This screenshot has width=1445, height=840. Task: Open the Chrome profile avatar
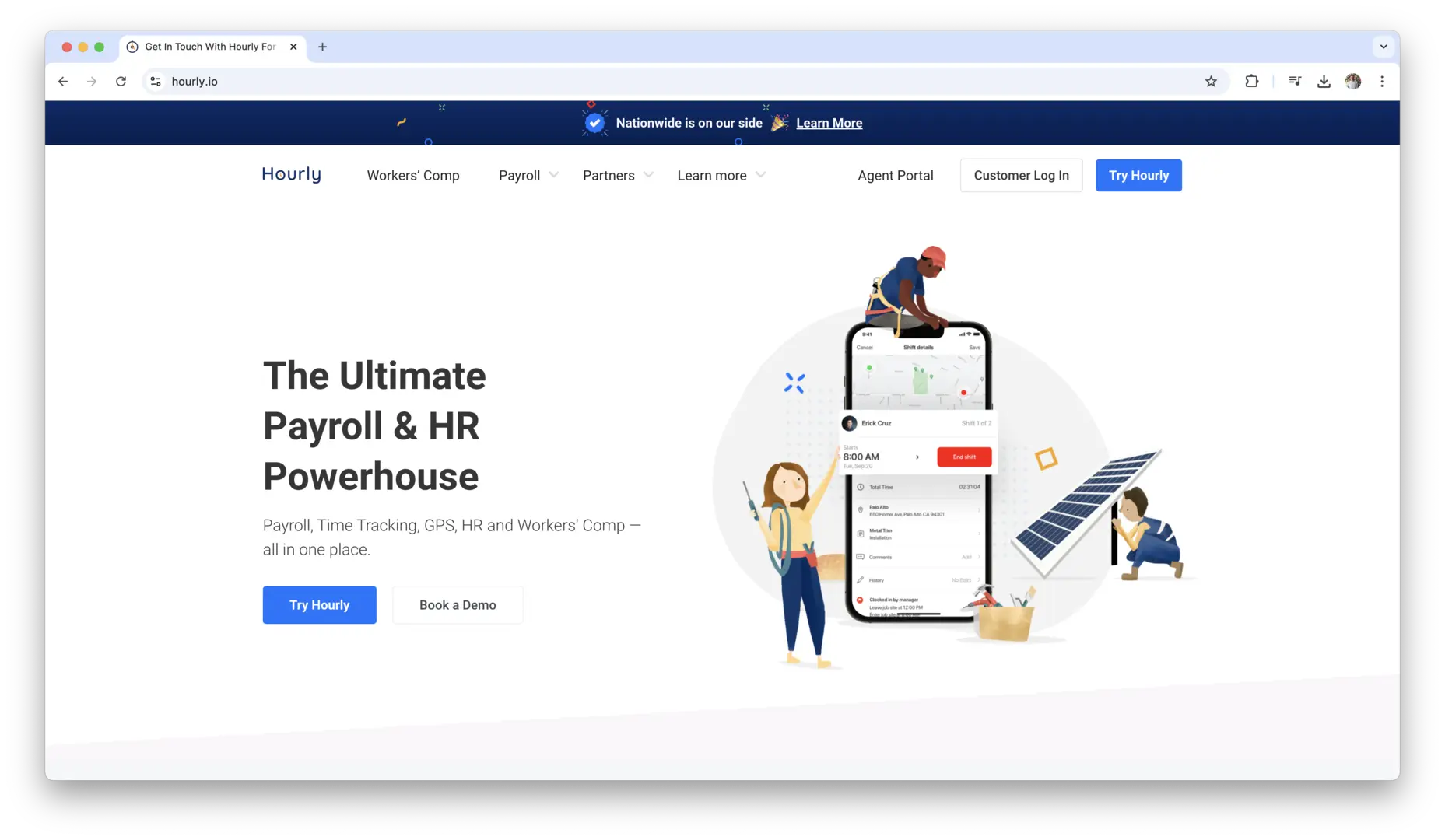click(1353, 81)
